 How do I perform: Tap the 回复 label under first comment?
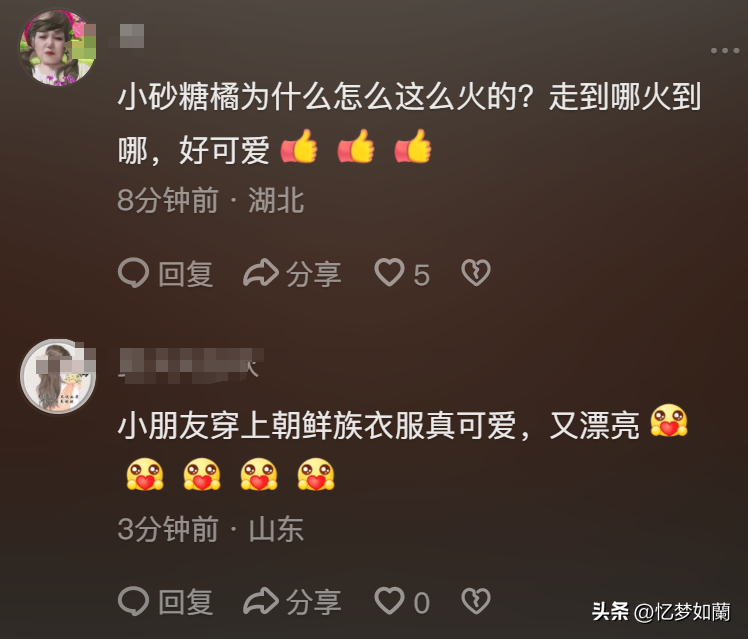(186, 274)
